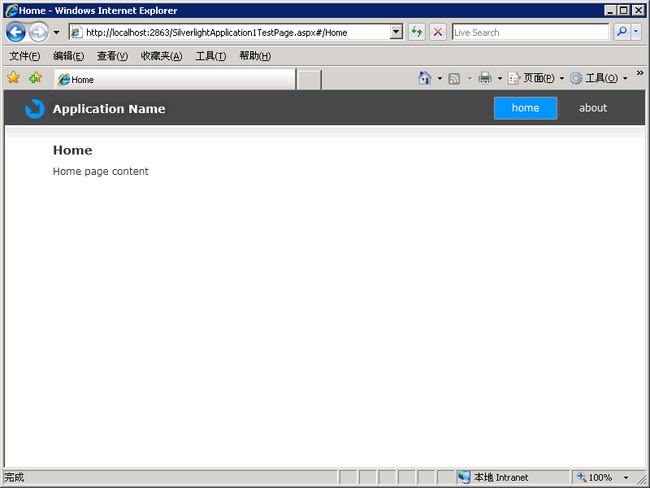The width and height of the screenshot is (650, 488).
Task: Open the Favorites Center star icon
Action: pyautogui.click(x=14, y=77)
